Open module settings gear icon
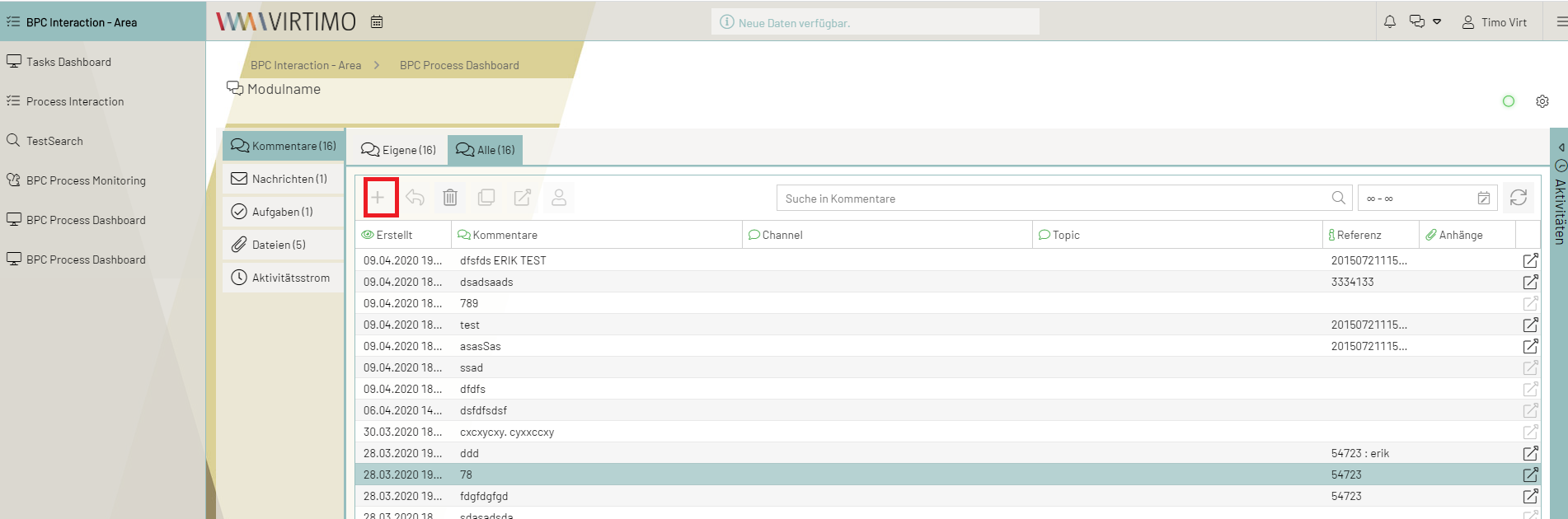This screenshot has width=1568, height=519. point(1542,101)
